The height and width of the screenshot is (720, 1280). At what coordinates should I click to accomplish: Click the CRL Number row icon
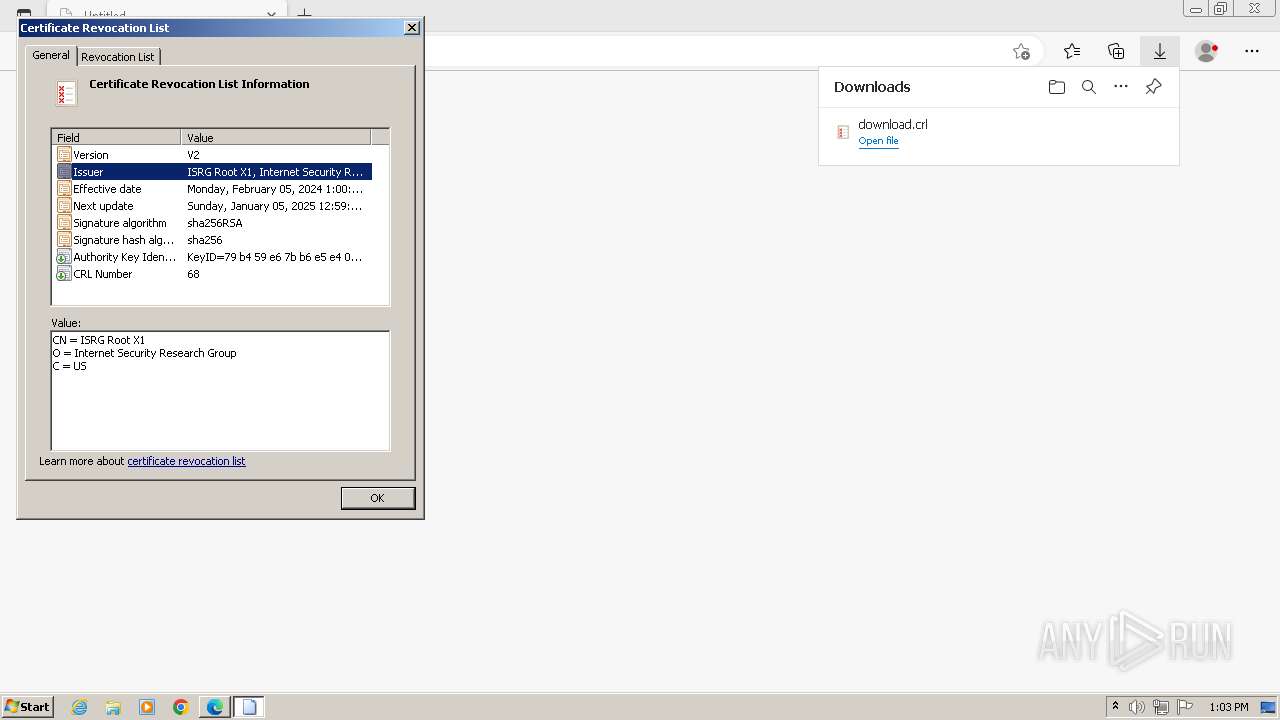pyautogui.click(x=64, y=274)
